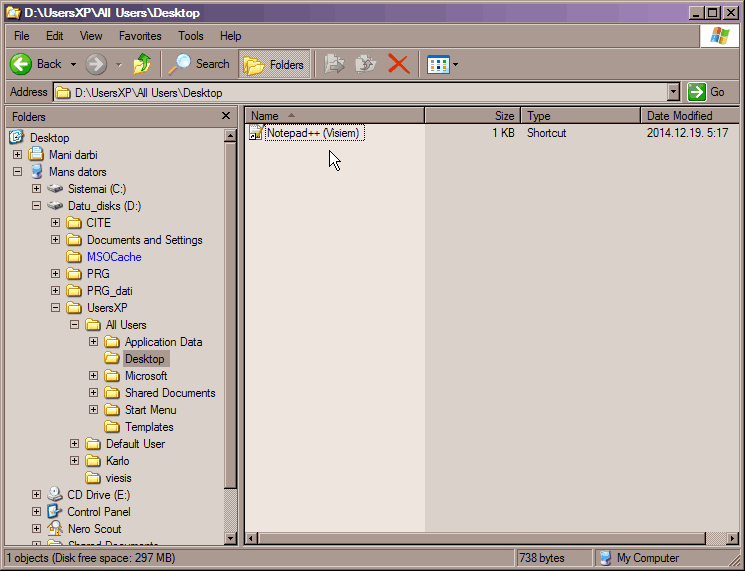The height and width of the screenshot is (571, 745).
Task: Sort by Date Modified column header
Action: click(x=690, y=115)
